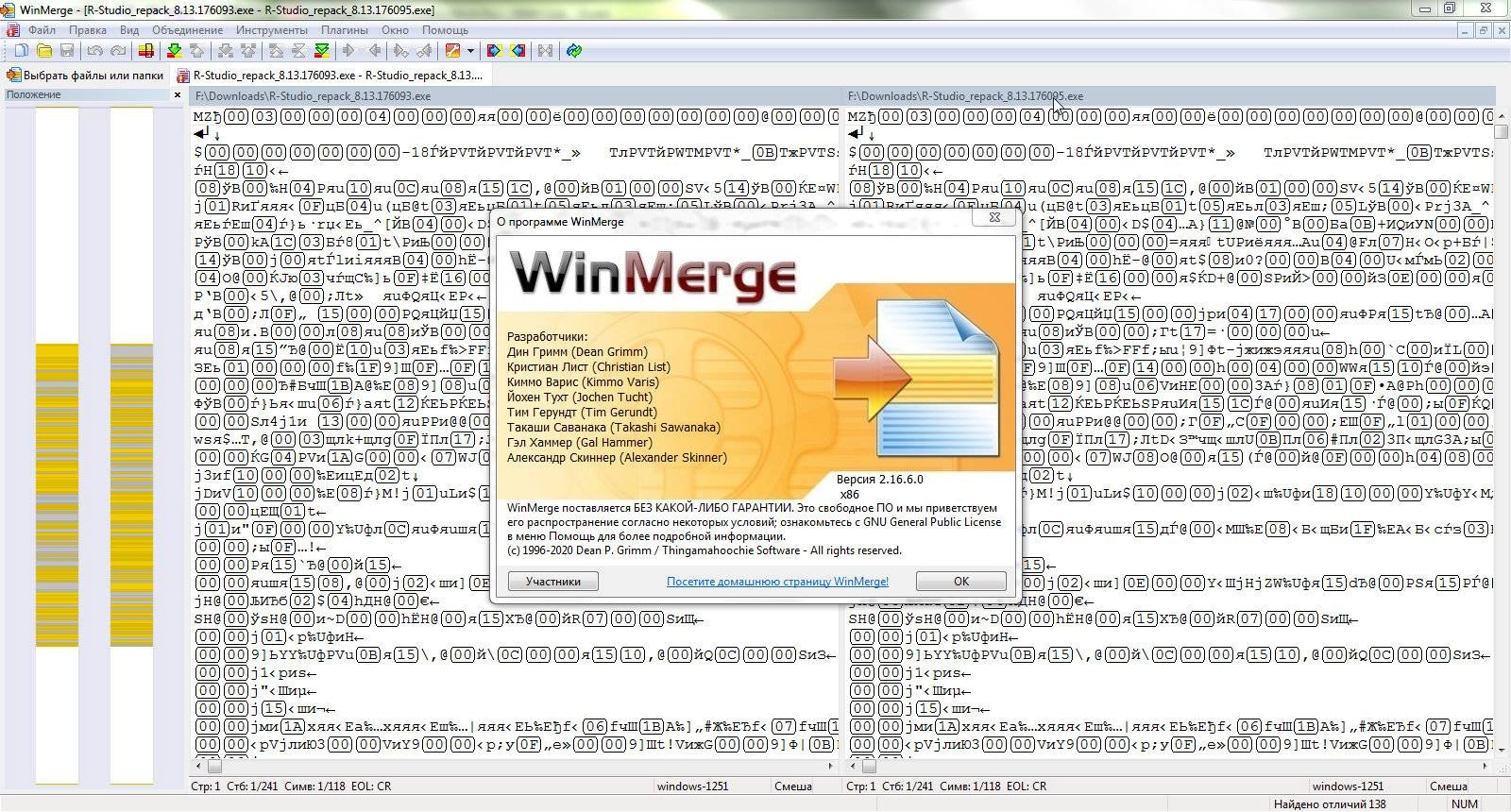The height and width of the screenshot is (812, 1511).
Task: Open the Окно menu
Action: pos(395,30)
